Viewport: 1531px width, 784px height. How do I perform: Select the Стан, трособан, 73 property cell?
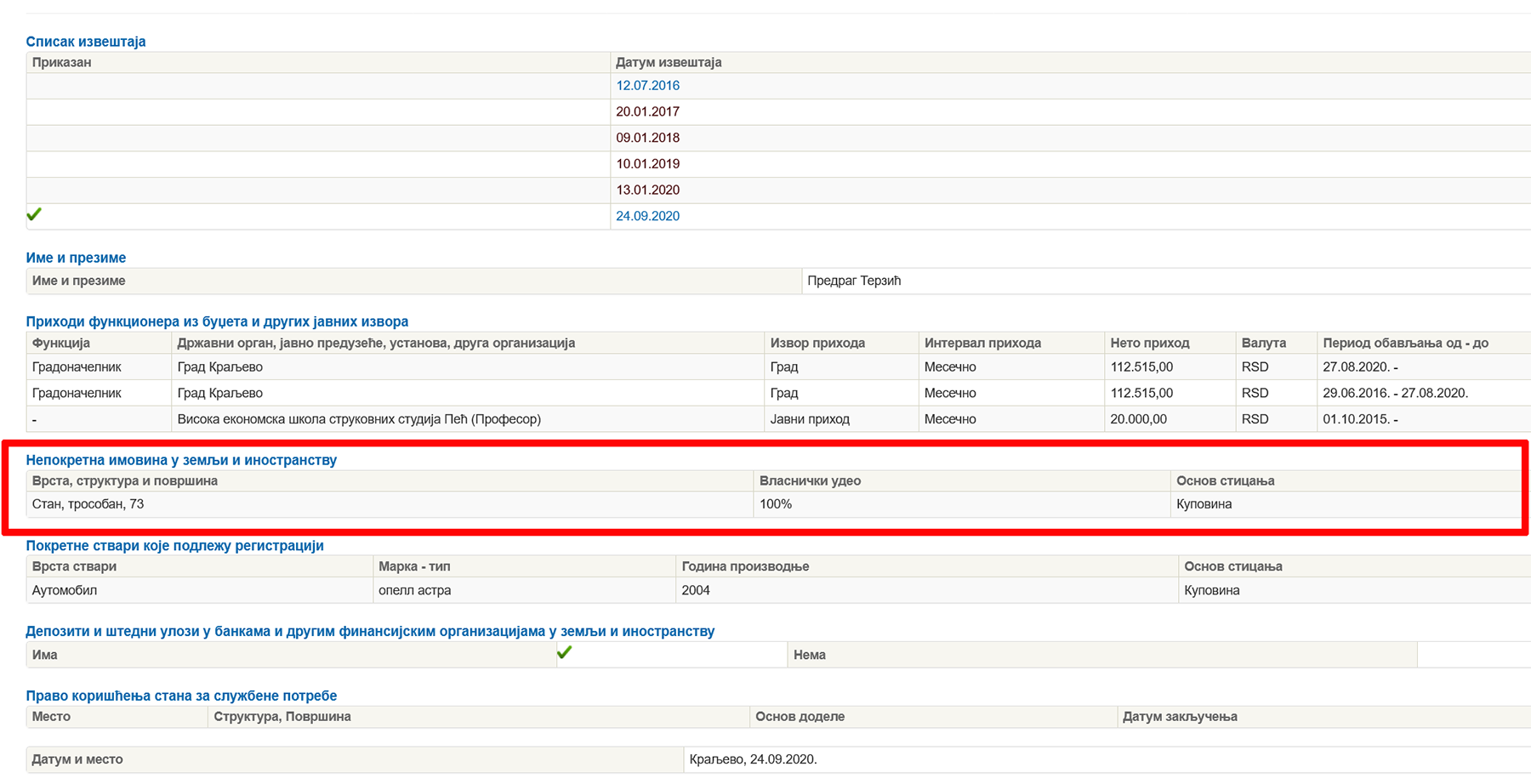[x=88, y=504]
